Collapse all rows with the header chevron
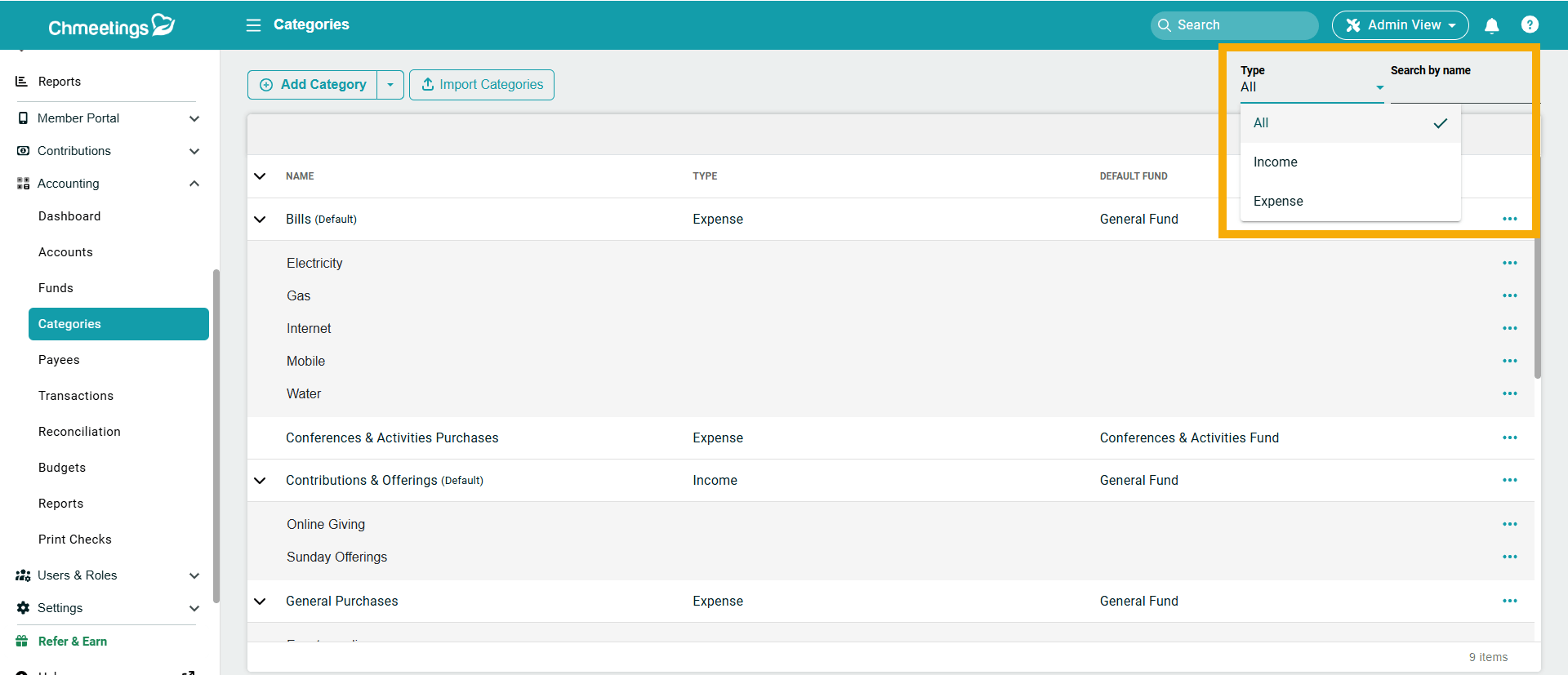Image resolution: width=1568 pixels, height=675 pixels. (260, 176)
